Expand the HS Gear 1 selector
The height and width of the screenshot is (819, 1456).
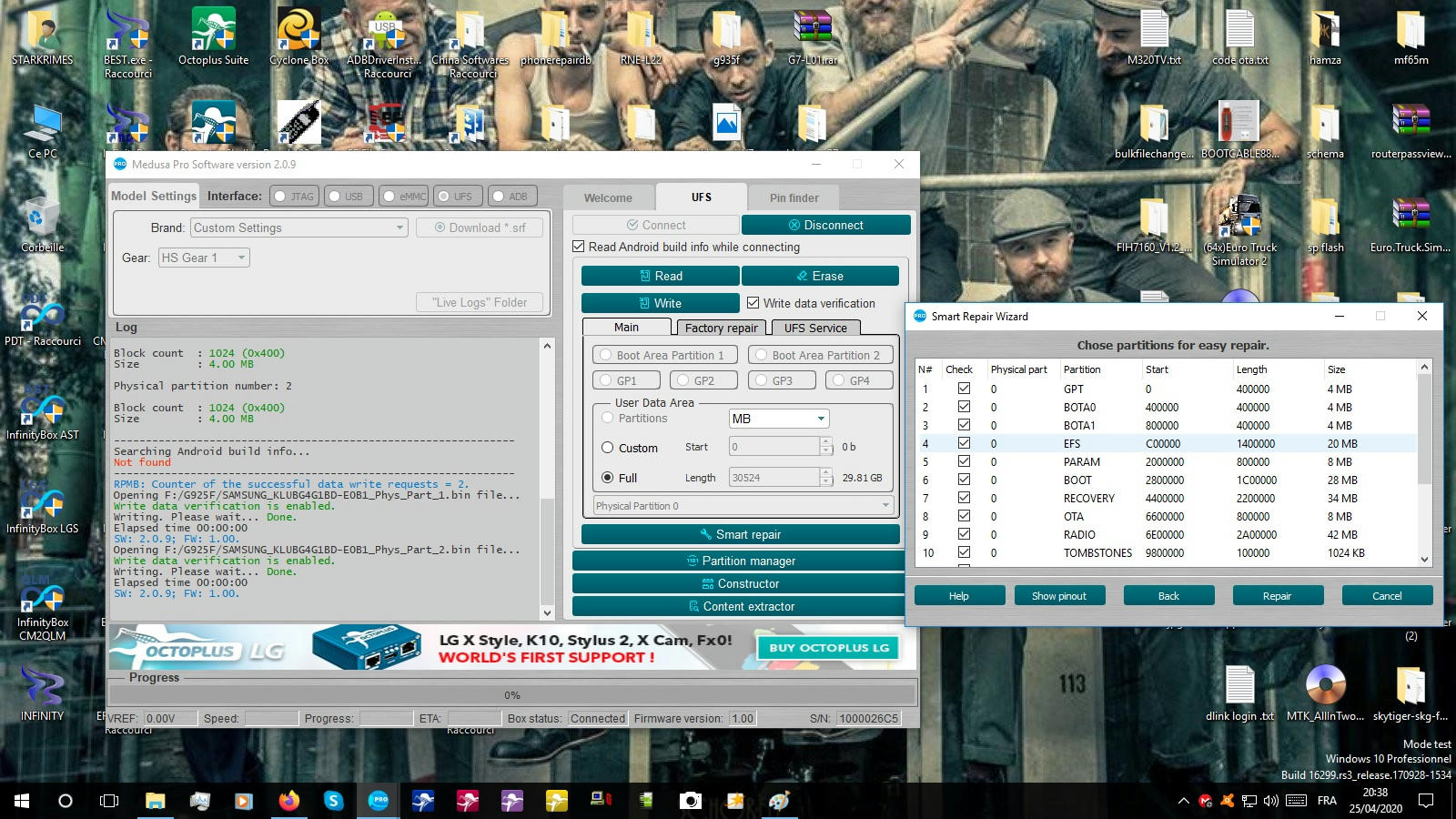pyautogui.click(x=239, y=258)
